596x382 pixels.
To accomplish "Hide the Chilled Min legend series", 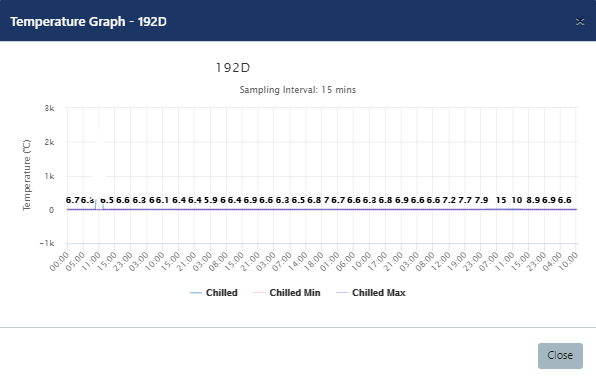I will pyautogui.click(x=287, y=293).
